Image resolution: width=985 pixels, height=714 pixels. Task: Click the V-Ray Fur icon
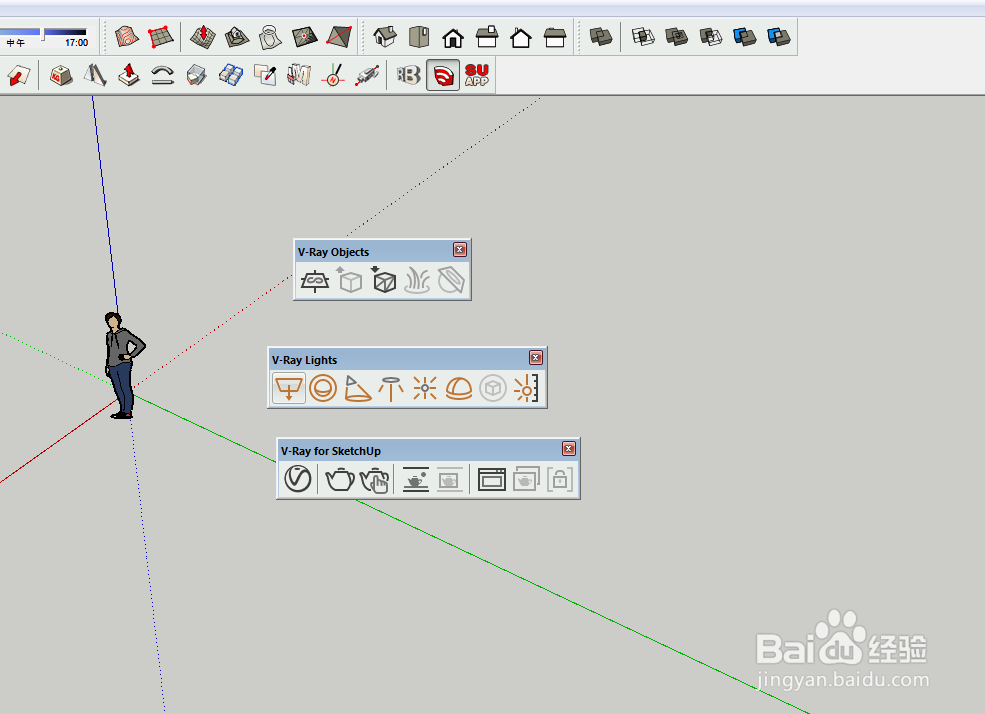point(417,281)
